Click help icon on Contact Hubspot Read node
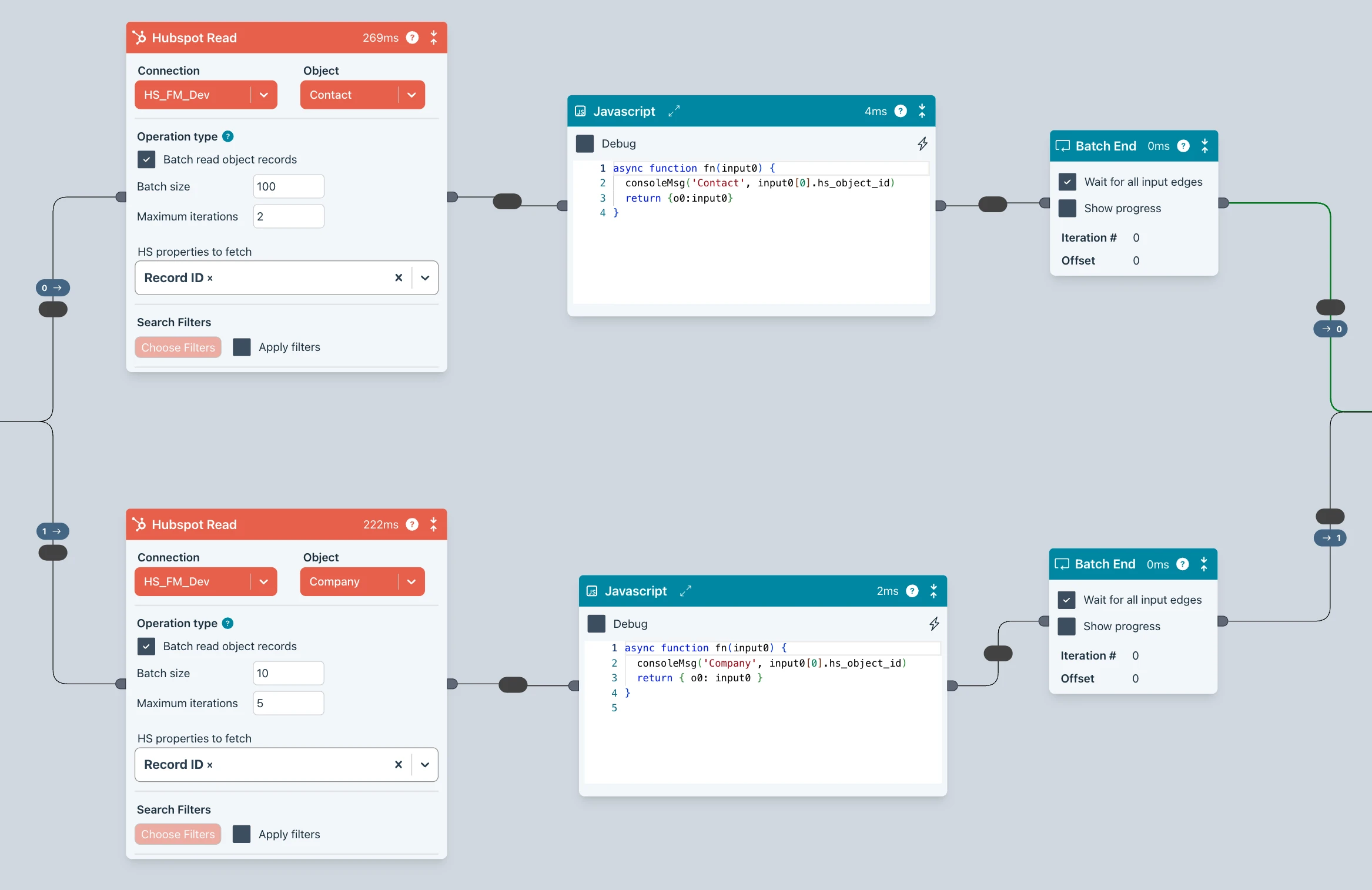Screen dimensions: 1372x890 pyautogui.click(x=413, y=38)
